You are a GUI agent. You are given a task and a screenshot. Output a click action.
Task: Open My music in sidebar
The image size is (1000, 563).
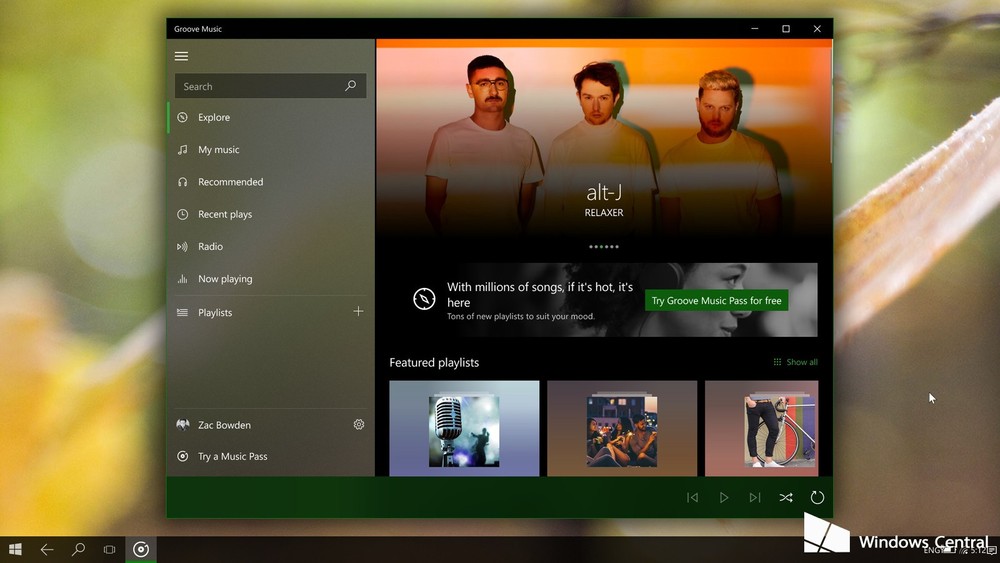click(218, 150)
